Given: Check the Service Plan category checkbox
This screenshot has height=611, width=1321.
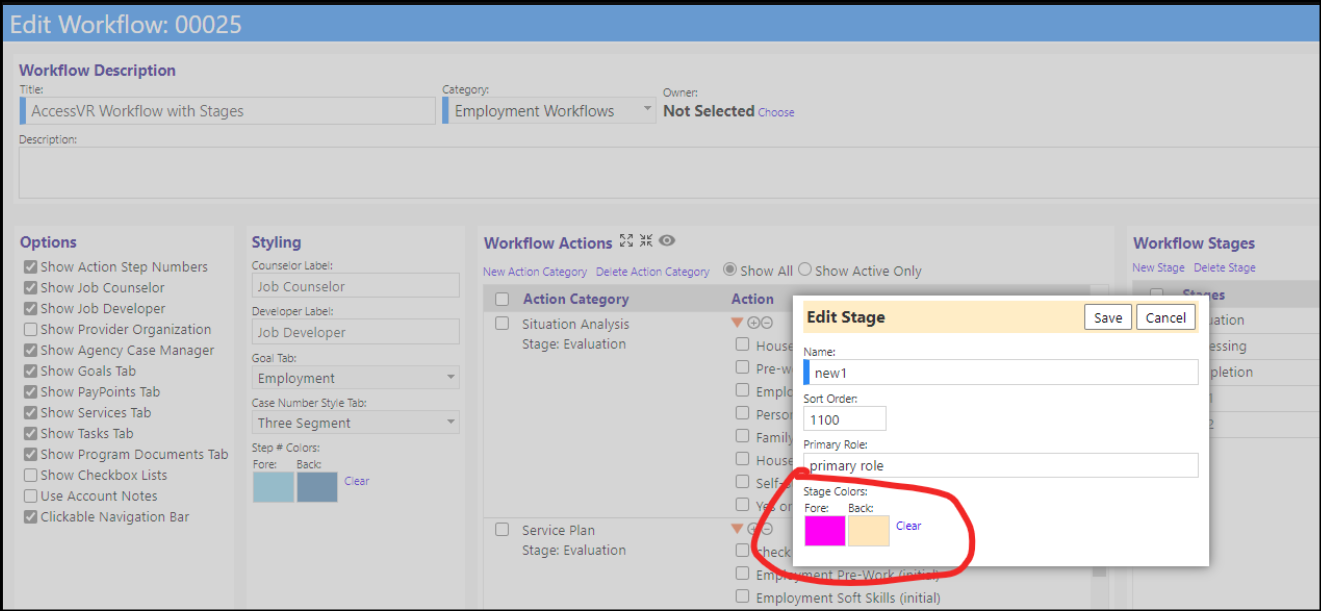Looking at the screenshot, I should point(502,530).
